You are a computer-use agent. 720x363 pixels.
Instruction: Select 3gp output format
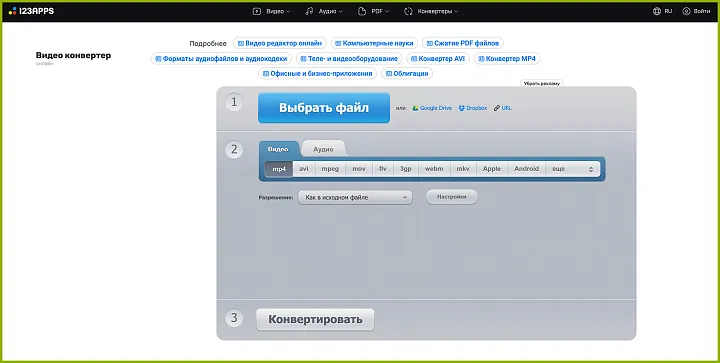pyautogui.click(x=405, y=169)
